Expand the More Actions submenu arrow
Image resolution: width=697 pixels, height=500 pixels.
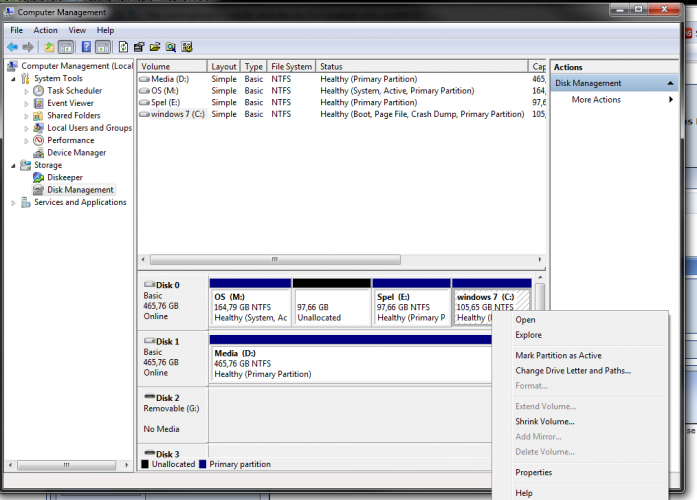(671, 100)
